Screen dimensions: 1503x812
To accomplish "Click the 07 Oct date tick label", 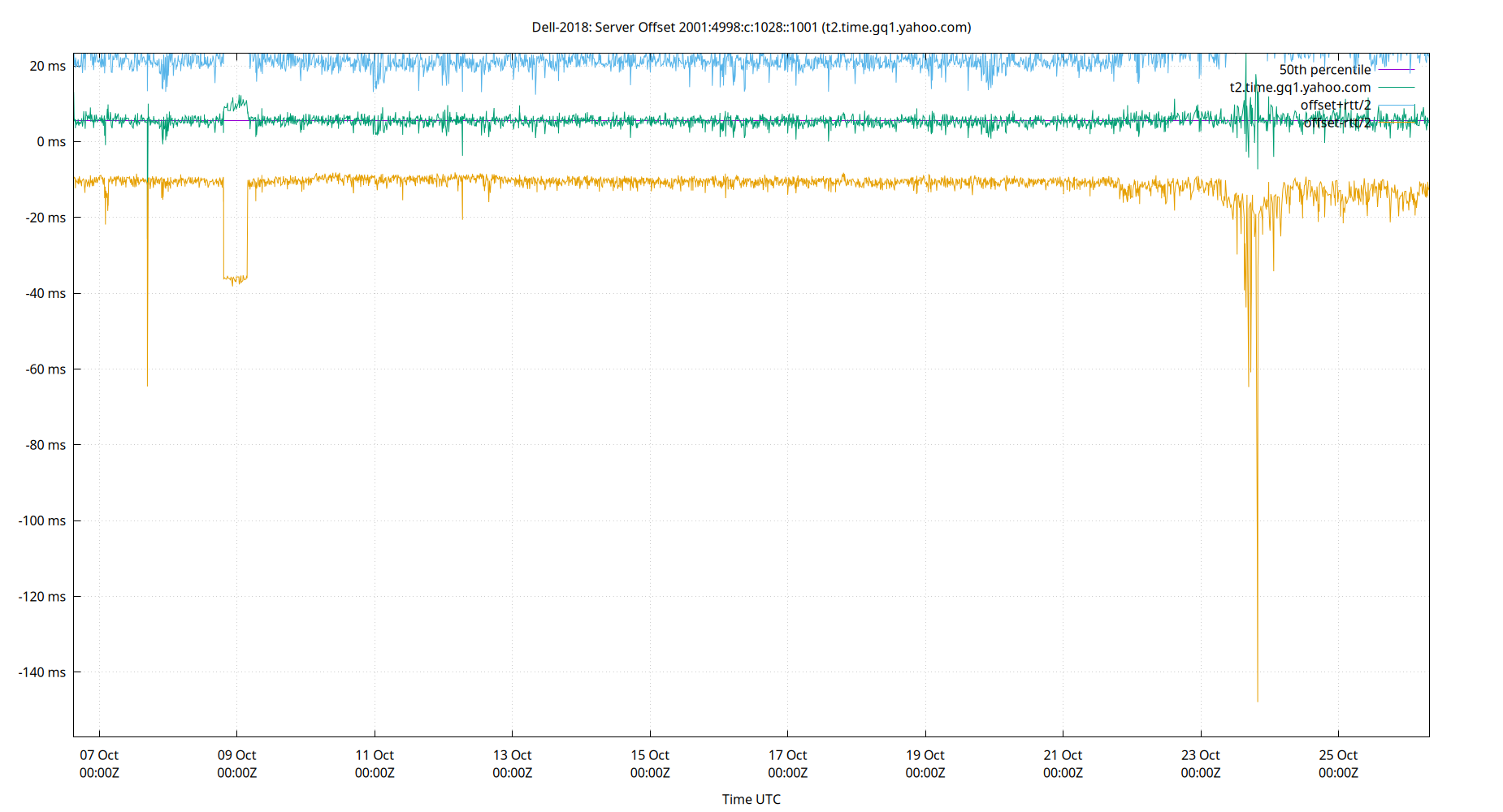I will [x=99, y=754].
